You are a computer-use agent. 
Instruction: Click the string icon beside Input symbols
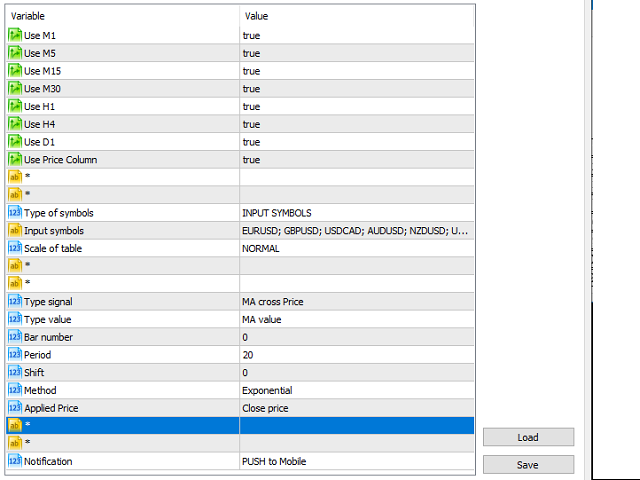tap(15, 231)
